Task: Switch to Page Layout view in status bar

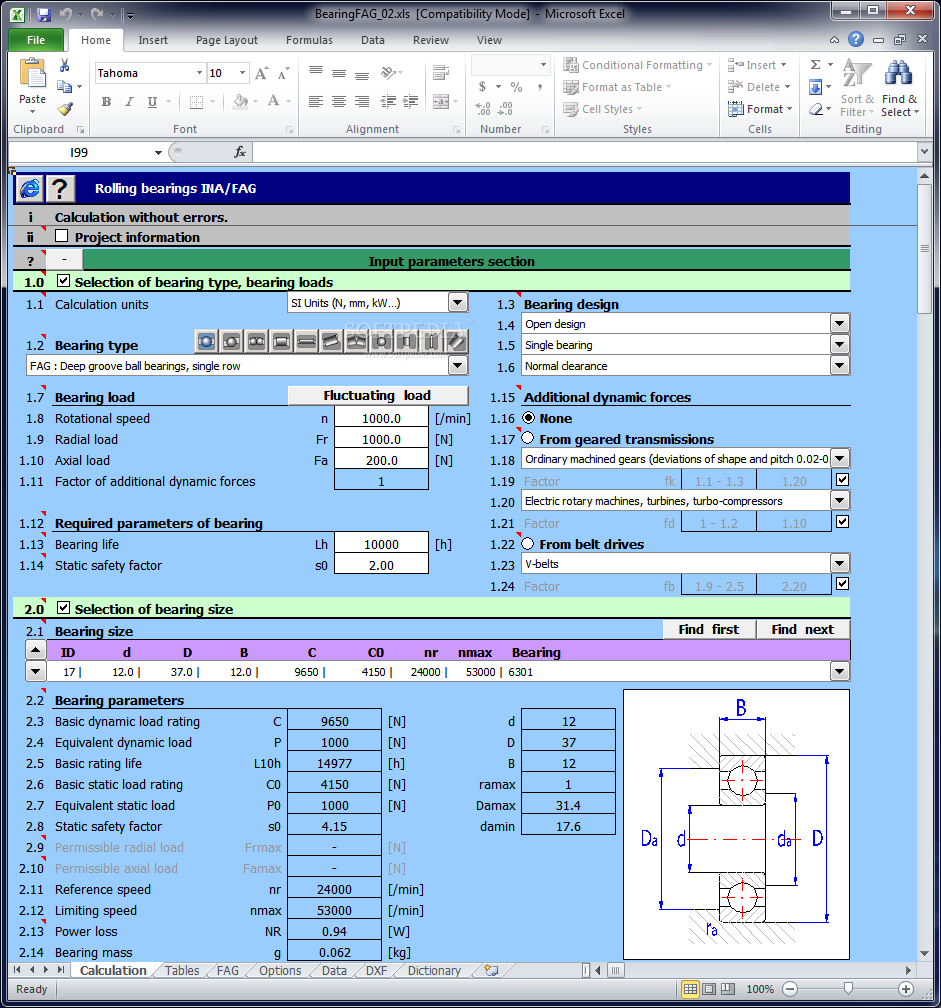Action: pyautogui.click(x=709, y=989)
